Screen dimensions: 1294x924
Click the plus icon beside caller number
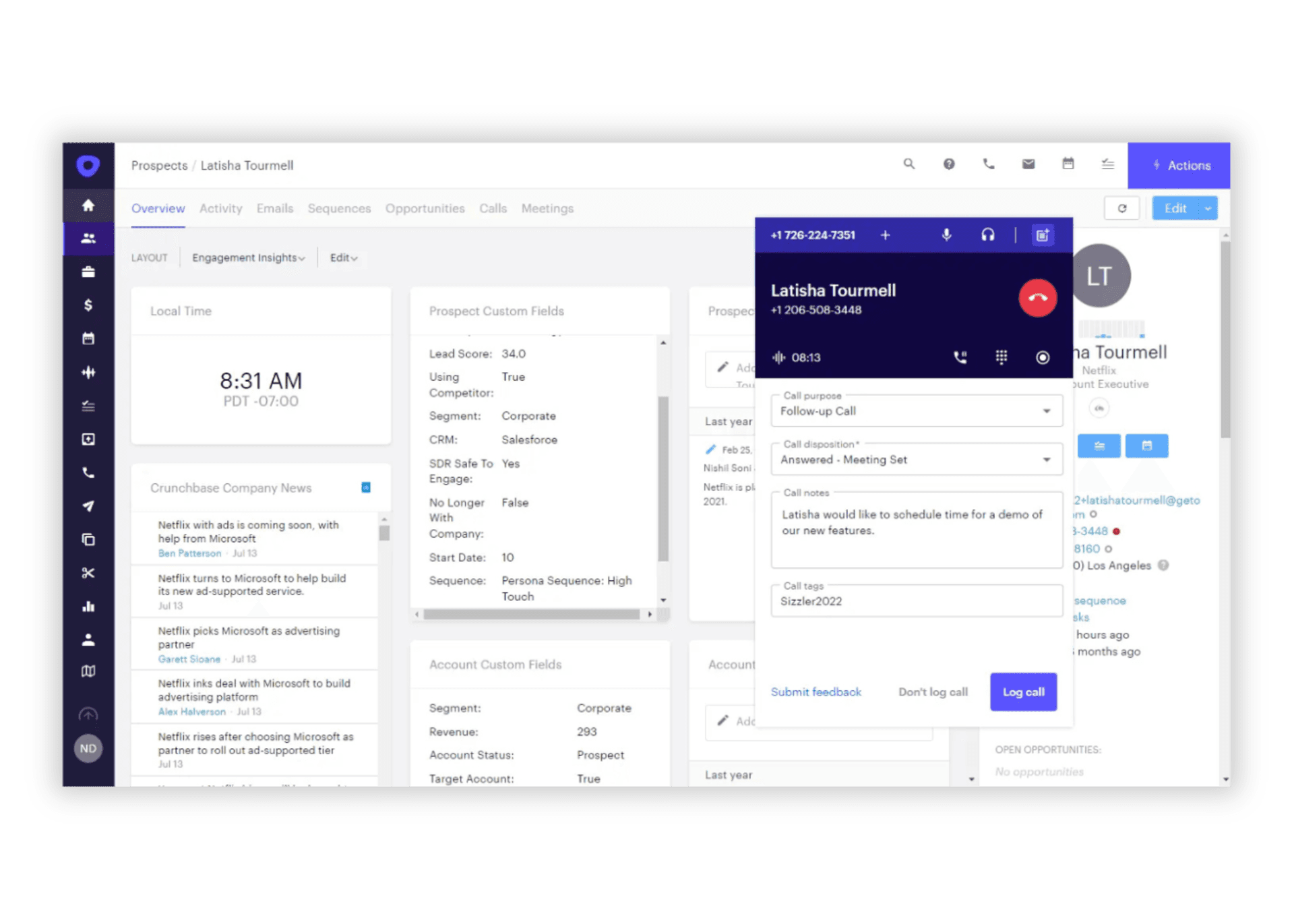[885, 235]
